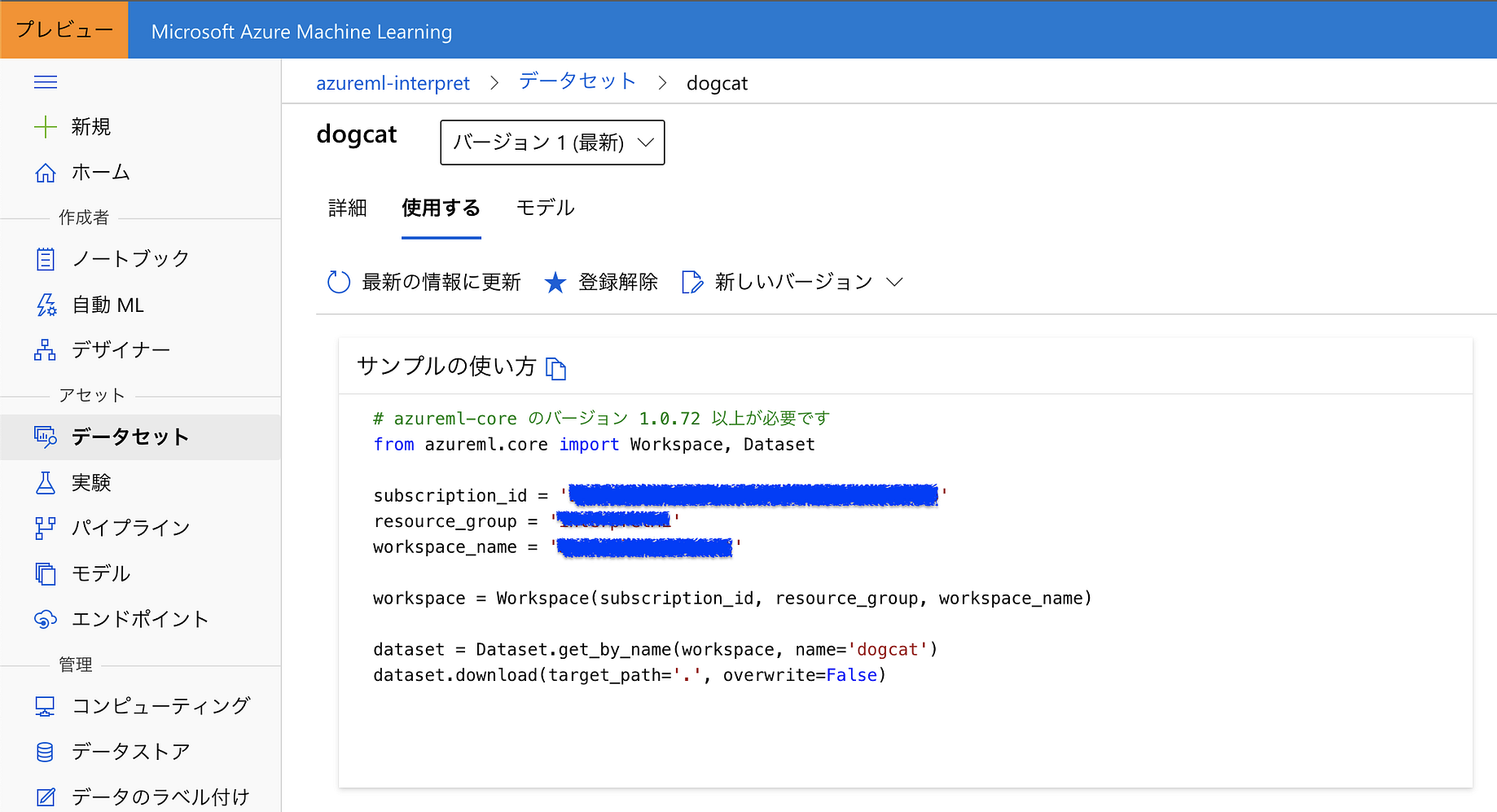The height and width of the screenshot is (812, 1497).
Task: Copy the sample usage code
Action: tap(556, 368)
